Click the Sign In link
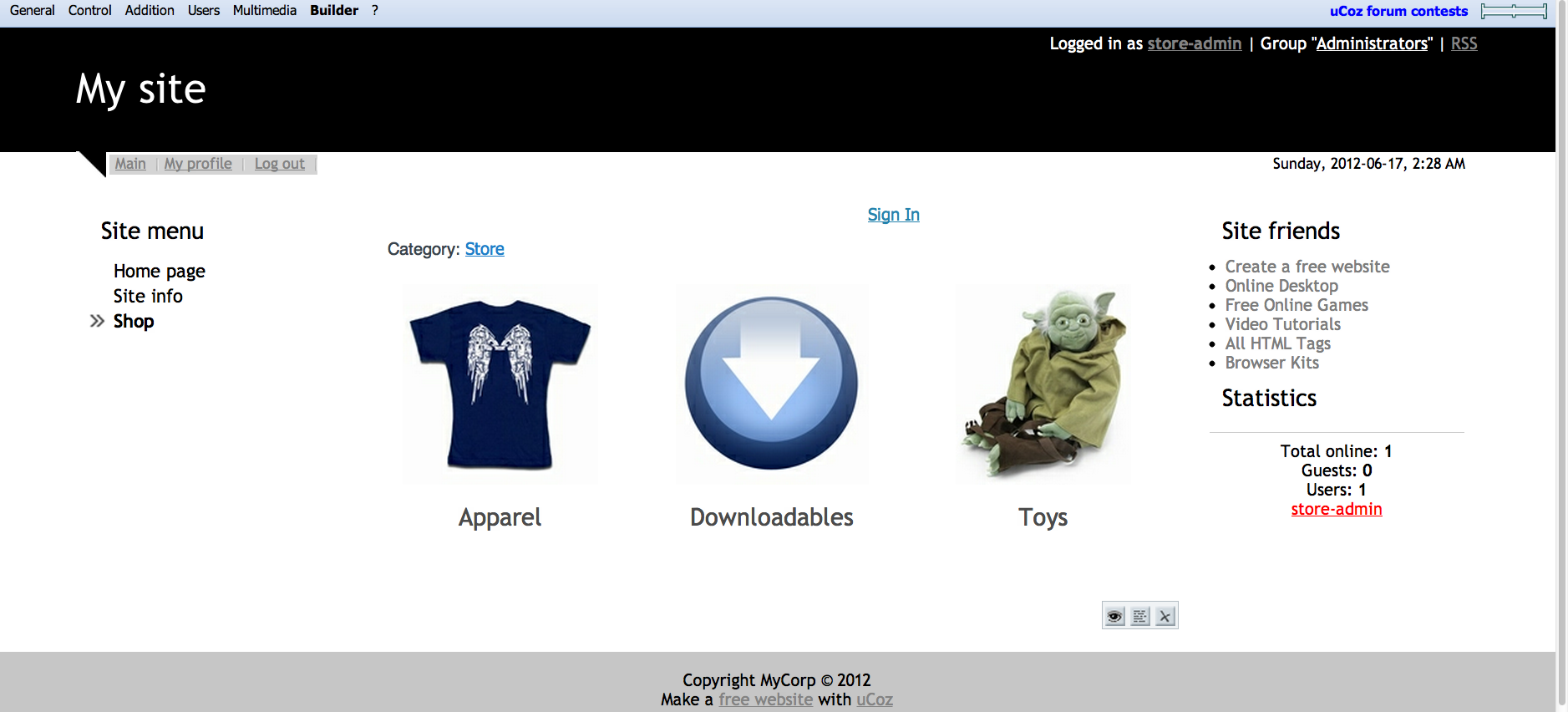1568x712 pixels. (x=893, y=215)
